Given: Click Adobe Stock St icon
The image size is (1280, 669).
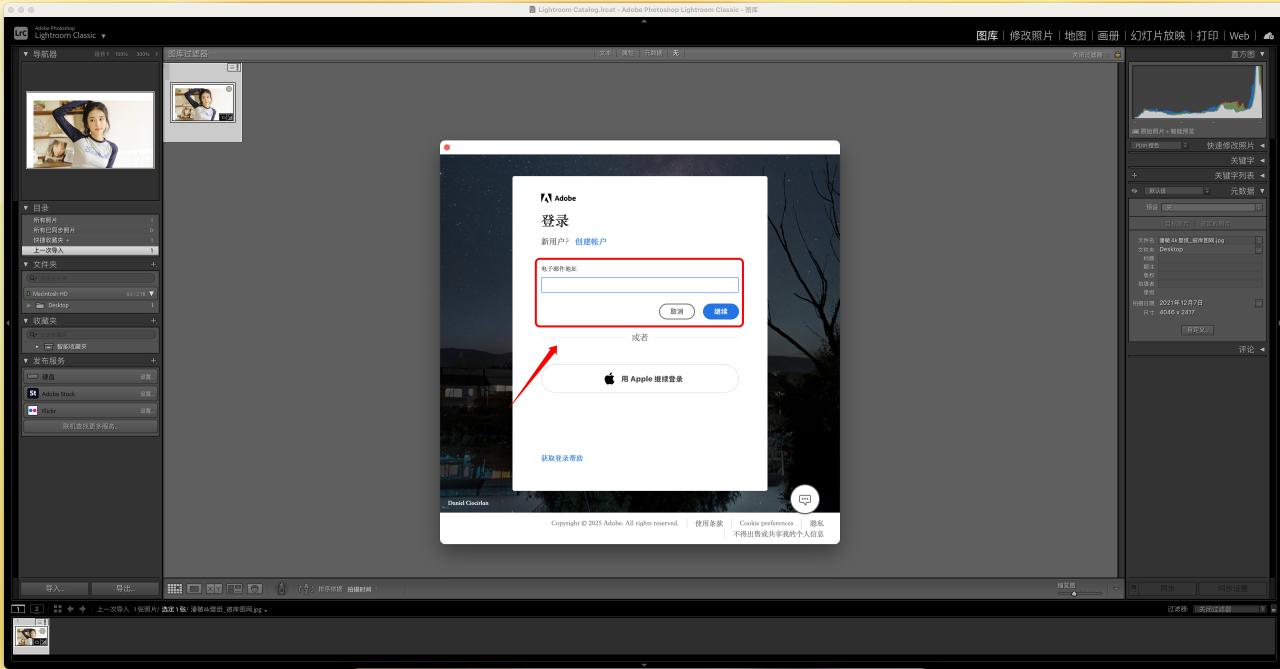Looking at the screenshot, I should [x=33, y=394].
